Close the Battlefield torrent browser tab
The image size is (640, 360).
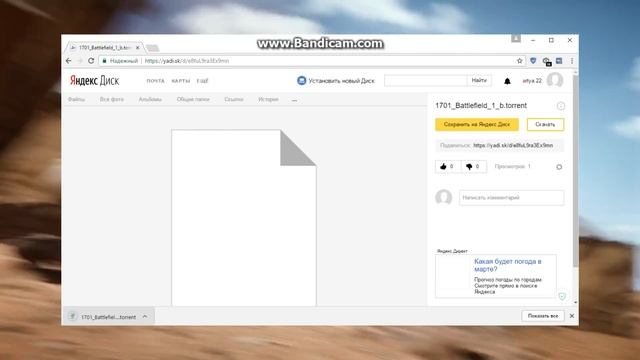[x=138, y=48]
